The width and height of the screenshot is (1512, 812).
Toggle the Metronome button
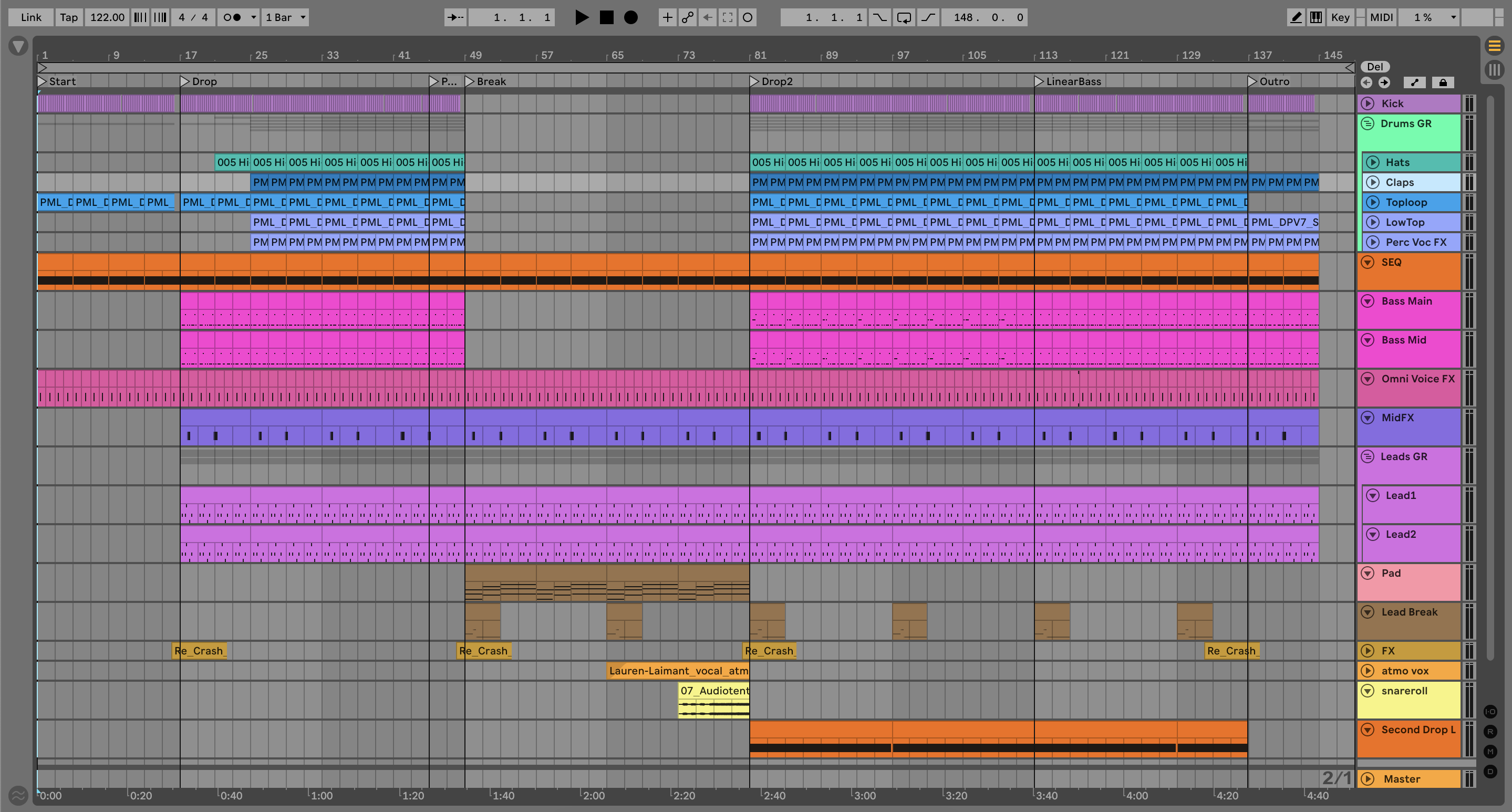232,17
